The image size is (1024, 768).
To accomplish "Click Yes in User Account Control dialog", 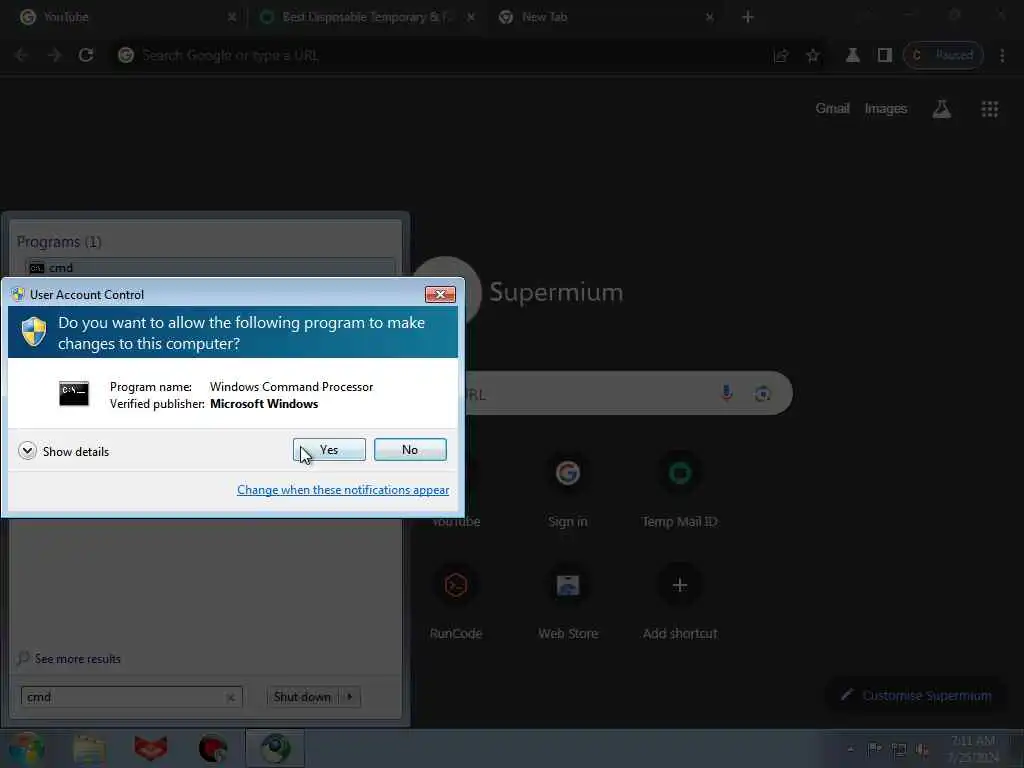I will coord(329,449).
